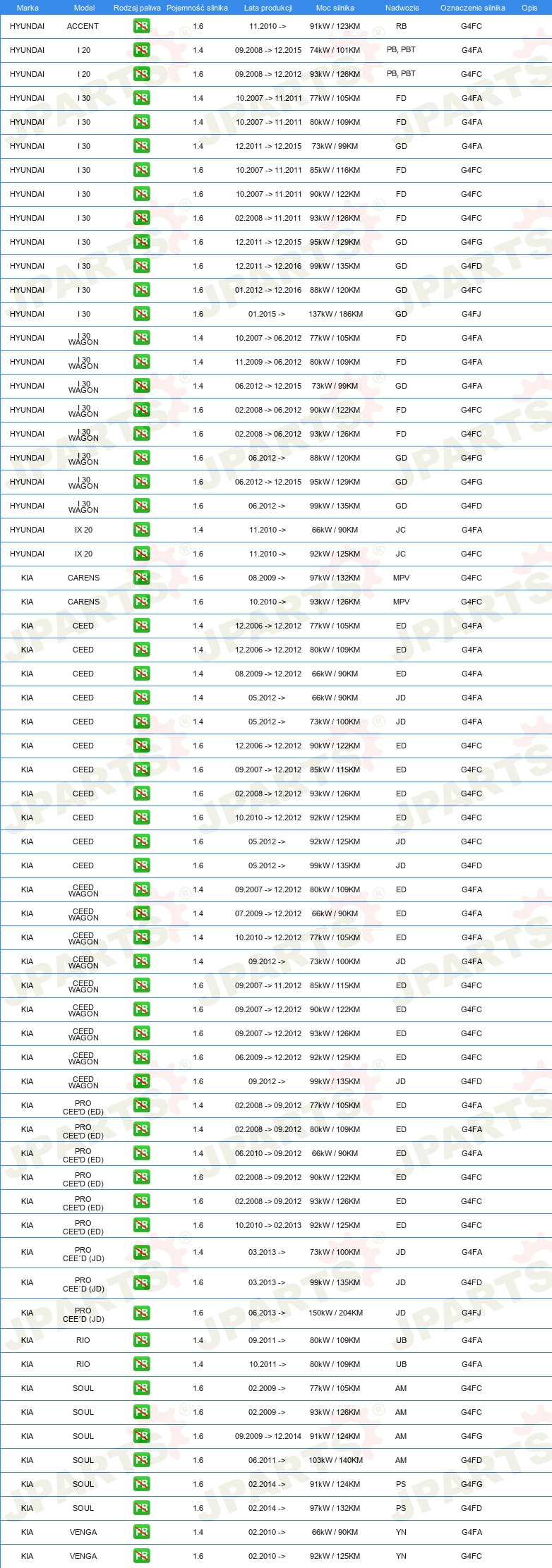Click fuel icon in CEED WAGON 06.2009 row

click(141, 1057)
